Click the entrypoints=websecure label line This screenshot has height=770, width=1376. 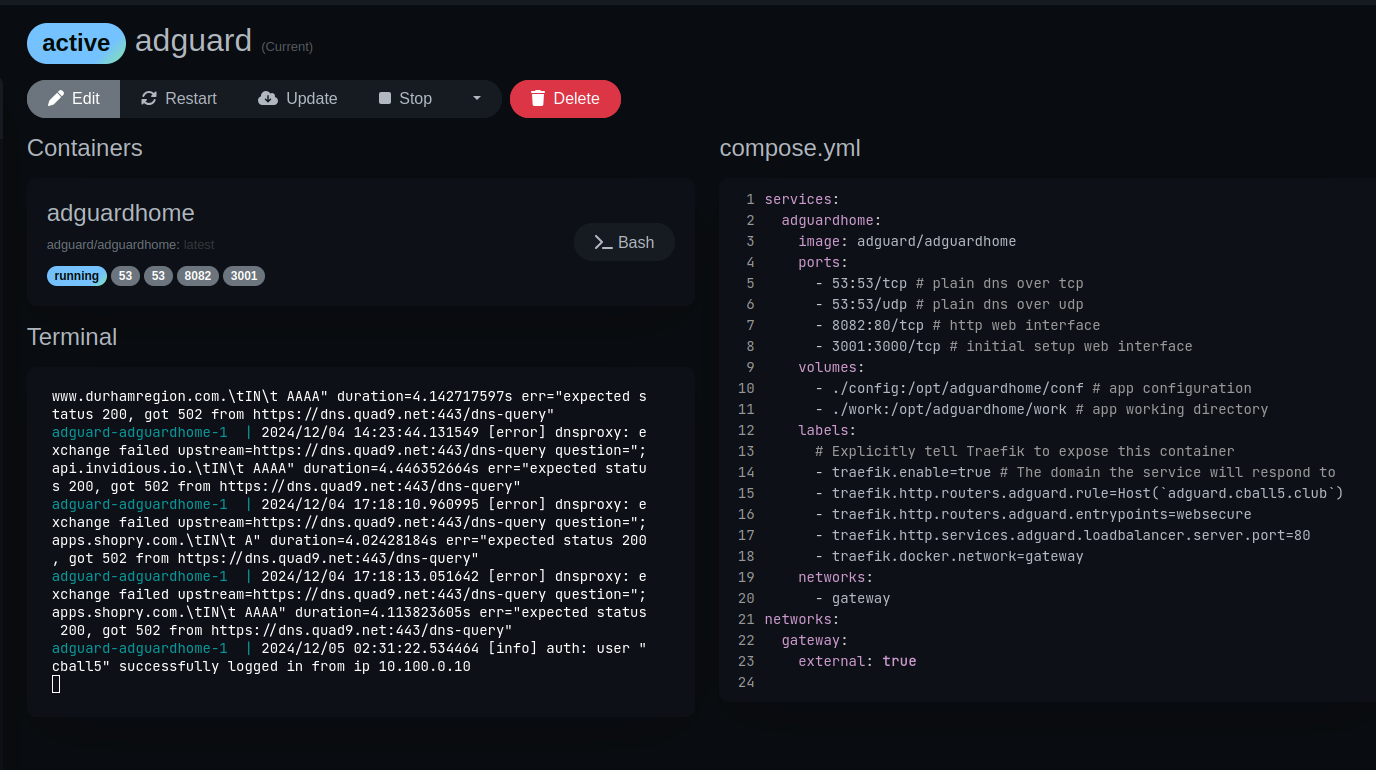tap(1033, 514)
